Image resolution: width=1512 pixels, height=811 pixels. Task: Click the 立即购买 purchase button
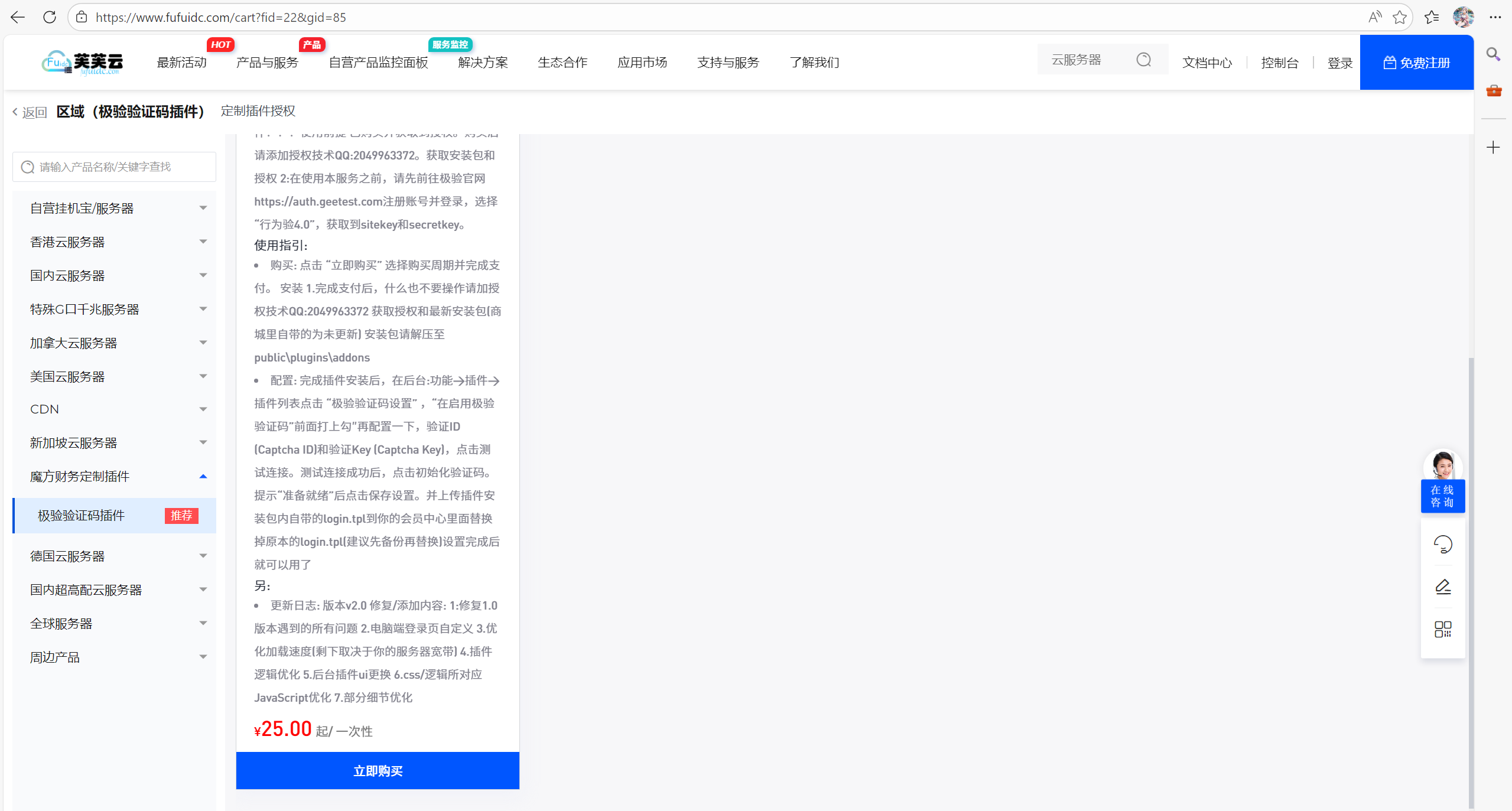[x=377, y=770]
